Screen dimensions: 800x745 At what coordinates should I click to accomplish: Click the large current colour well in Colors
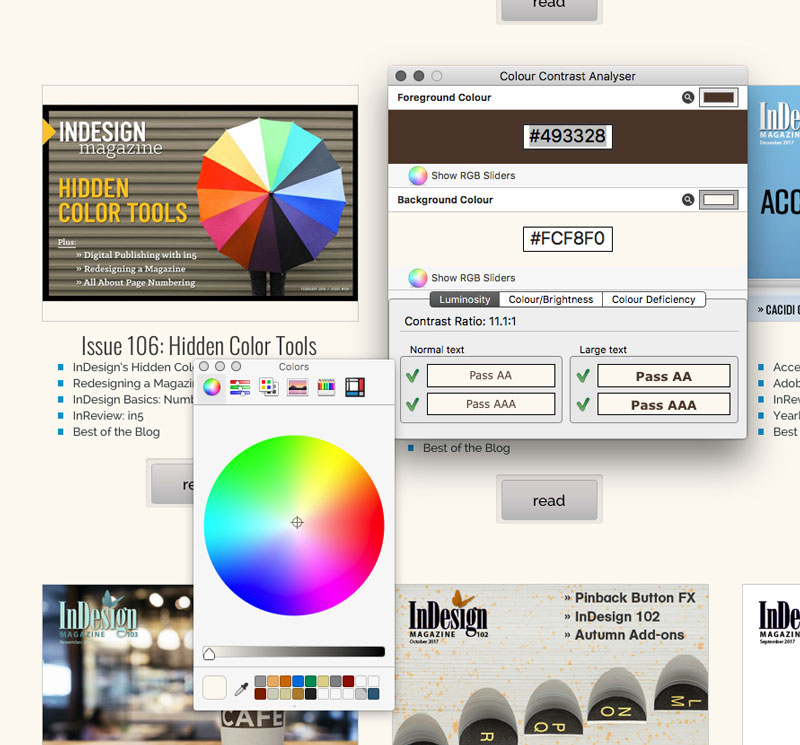click(214, 687)
